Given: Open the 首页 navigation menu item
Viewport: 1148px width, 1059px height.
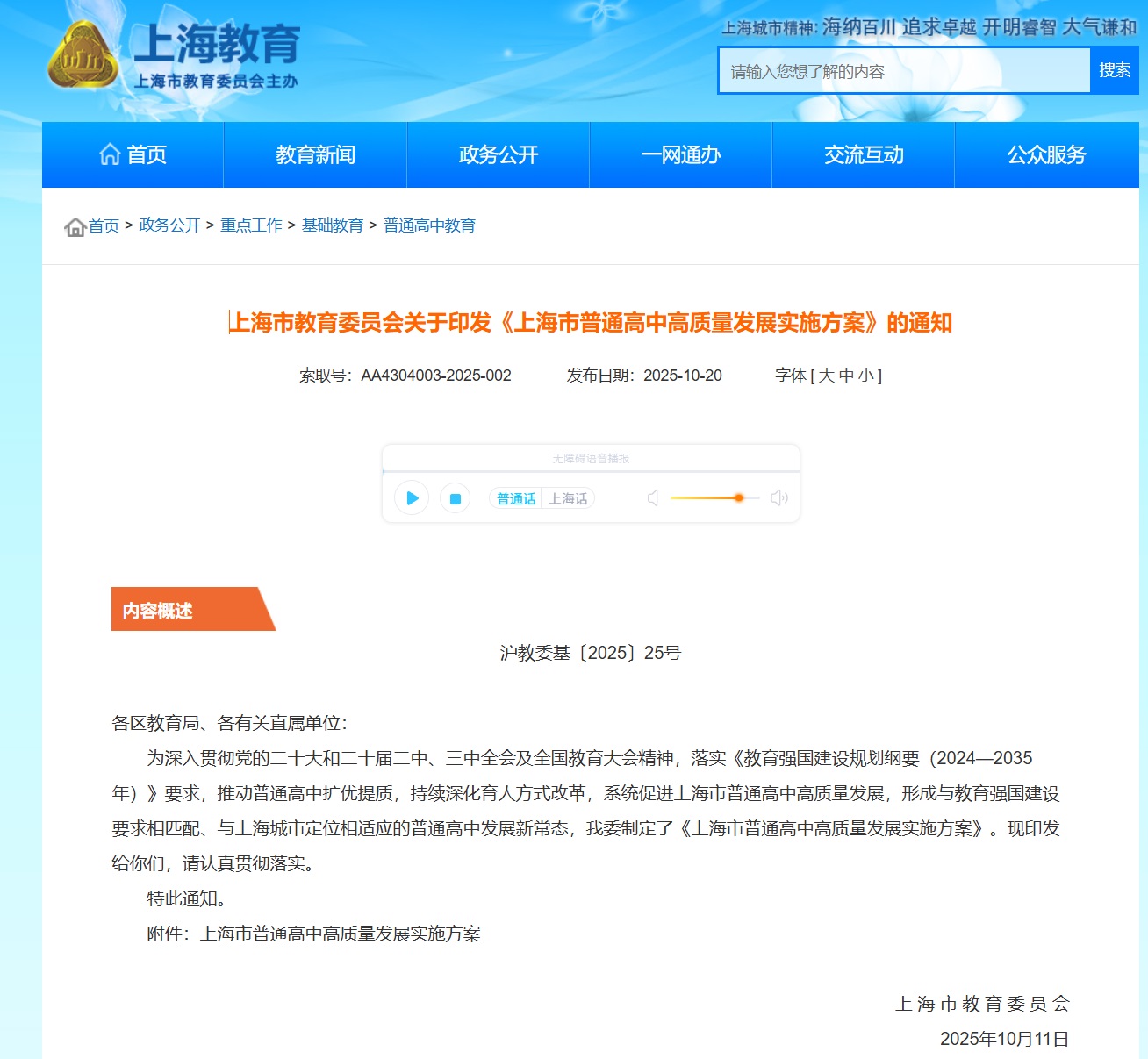Looking at the screenshot, I should [x=133, y=155].
